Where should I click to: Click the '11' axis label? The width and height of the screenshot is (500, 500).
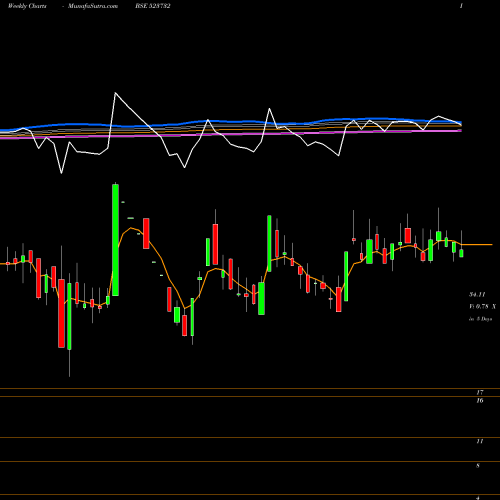click(480, 441)
